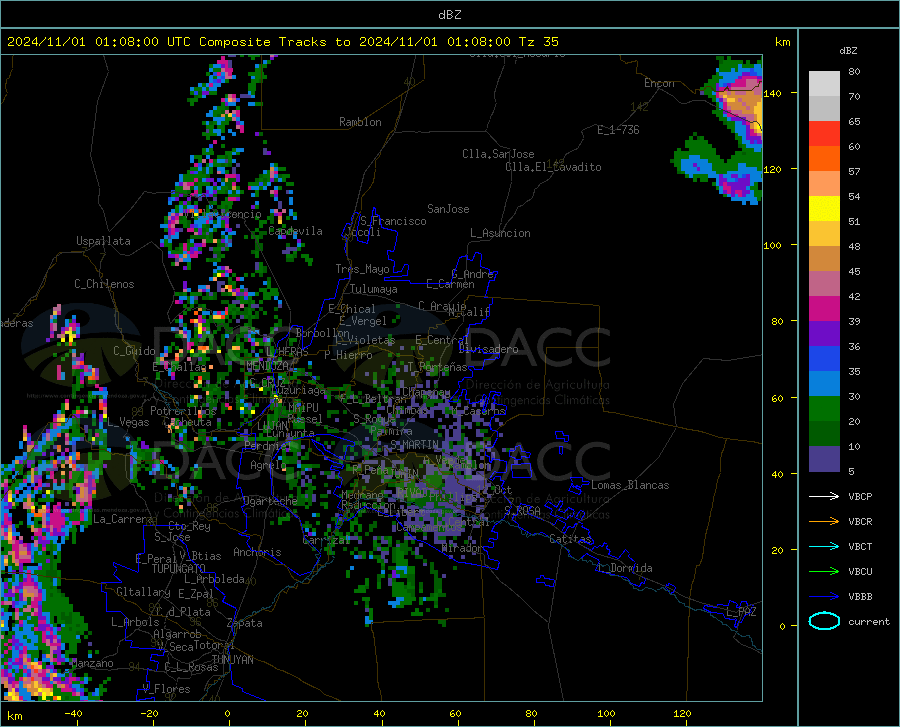The width and height of the screenshot is (900, 727).
Task: Select the light gray 70-80 dBZ swatch
Action: coord(824,83)
